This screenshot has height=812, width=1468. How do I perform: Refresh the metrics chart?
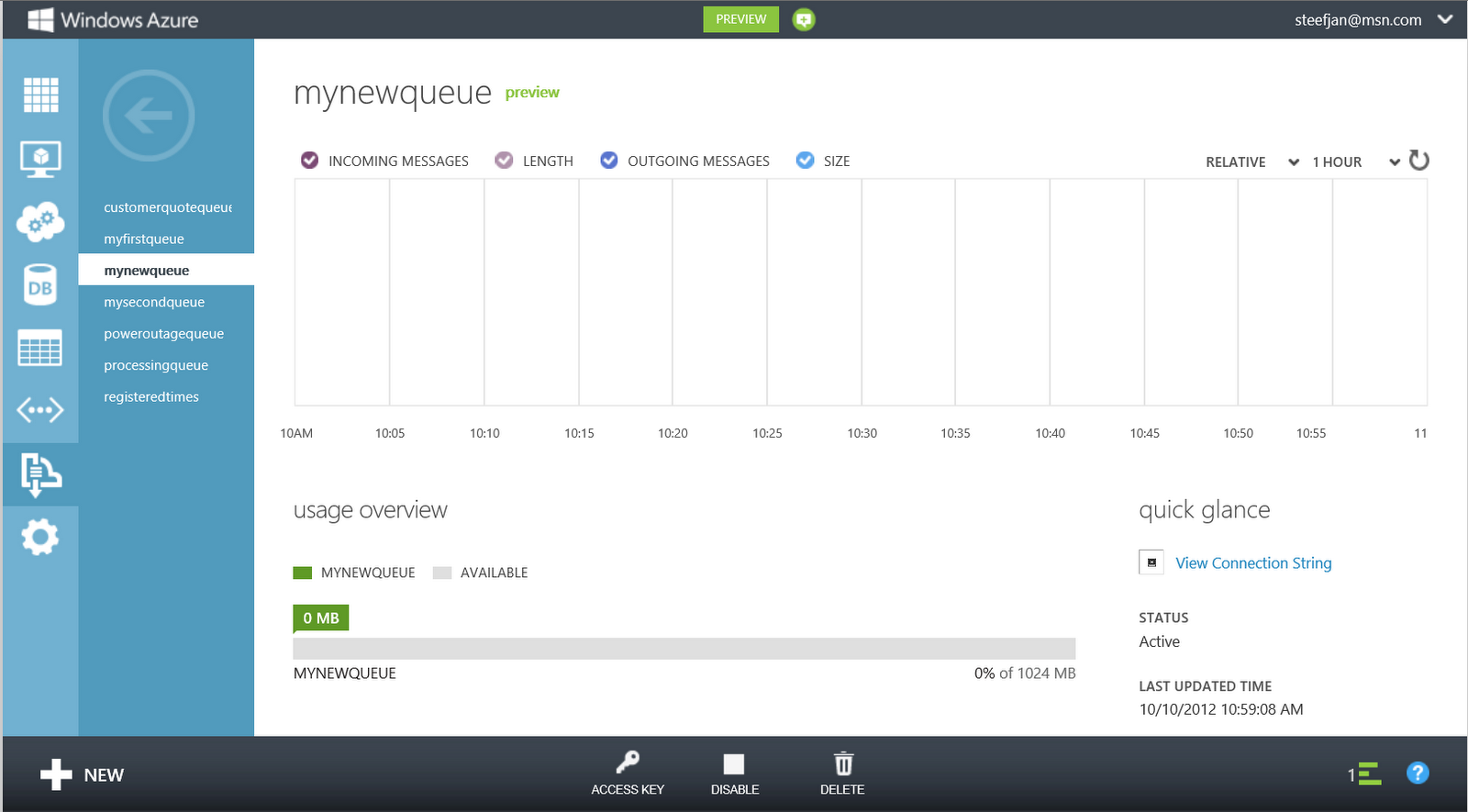tap(1419, 161)
